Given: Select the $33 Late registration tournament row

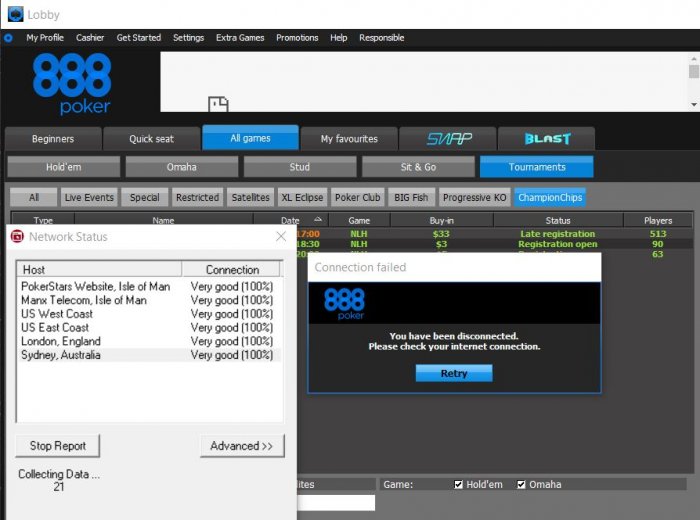Looking at the screenshot, I should [x=495, y=233].
